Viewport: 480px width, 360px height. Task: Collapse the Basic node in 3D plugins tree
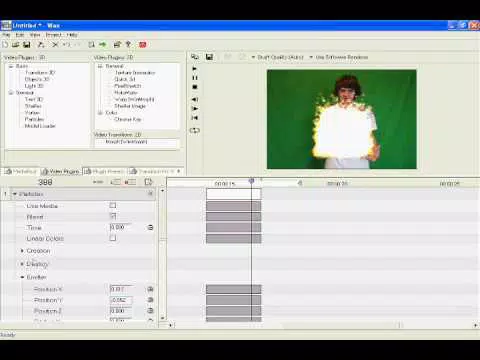pos(11,66)
